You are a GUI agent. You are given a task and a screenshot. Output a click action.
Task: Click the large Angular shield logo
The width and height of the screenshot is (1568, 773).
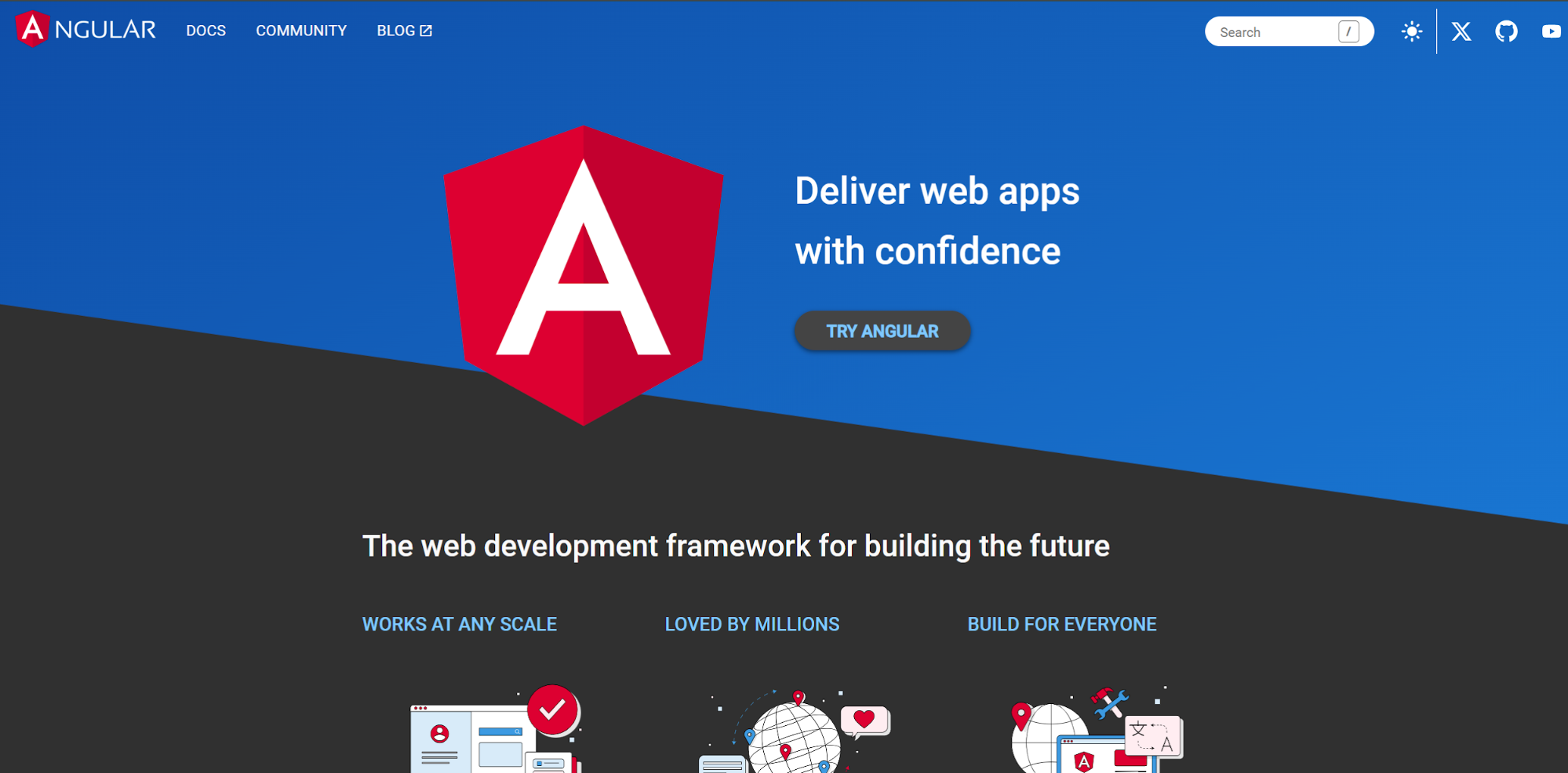click(x=583, y=275)
